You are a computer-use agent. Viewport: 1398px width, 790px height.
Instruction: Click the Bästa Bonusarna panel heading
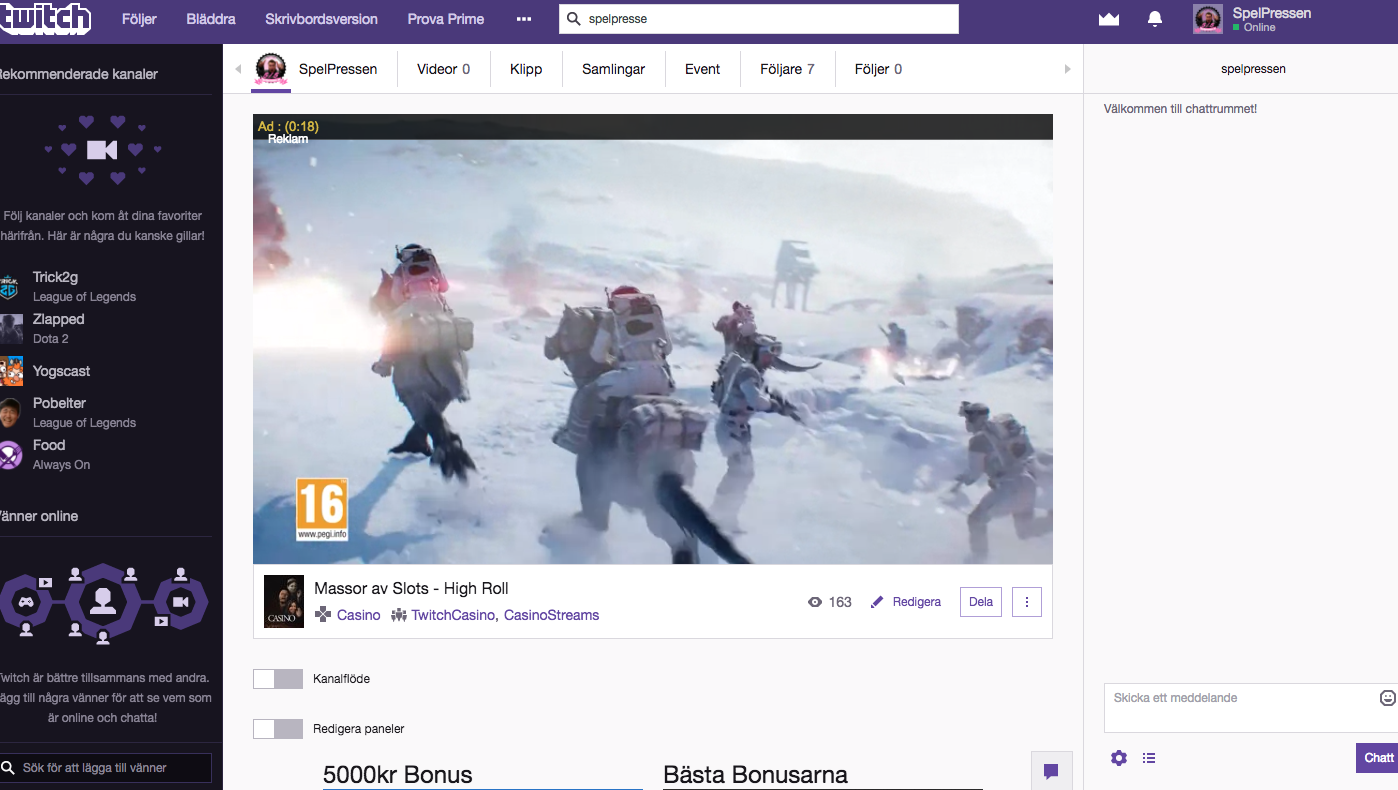coord(755,774)
